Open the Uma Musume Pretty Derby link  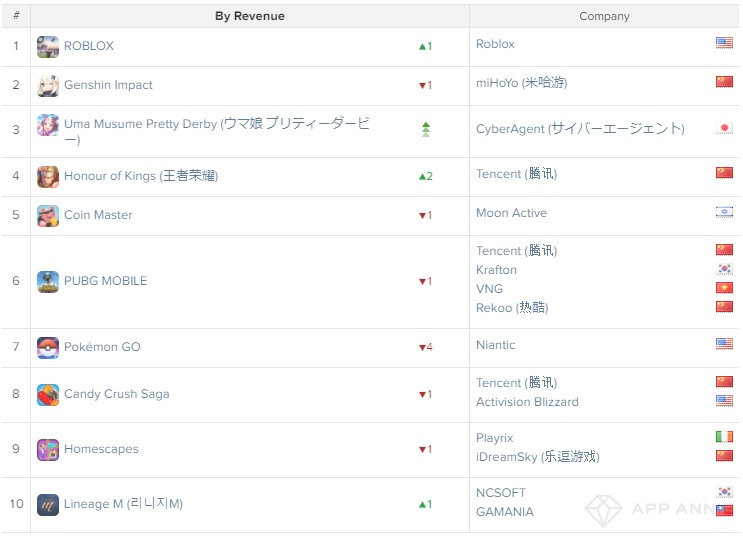217,131
